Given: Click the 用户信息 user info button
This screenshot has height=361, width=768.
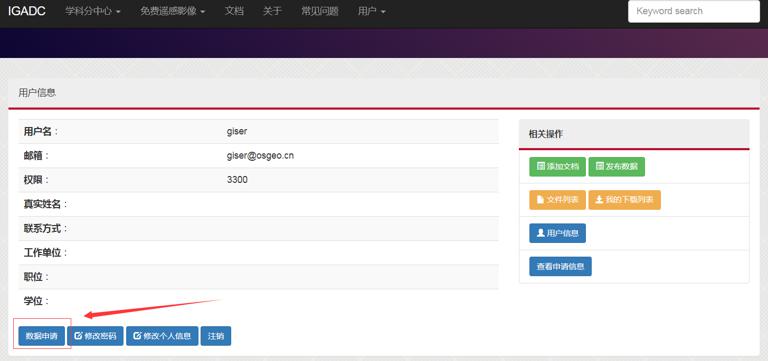Looking at the screenshot, I should (x=557, y=233).
